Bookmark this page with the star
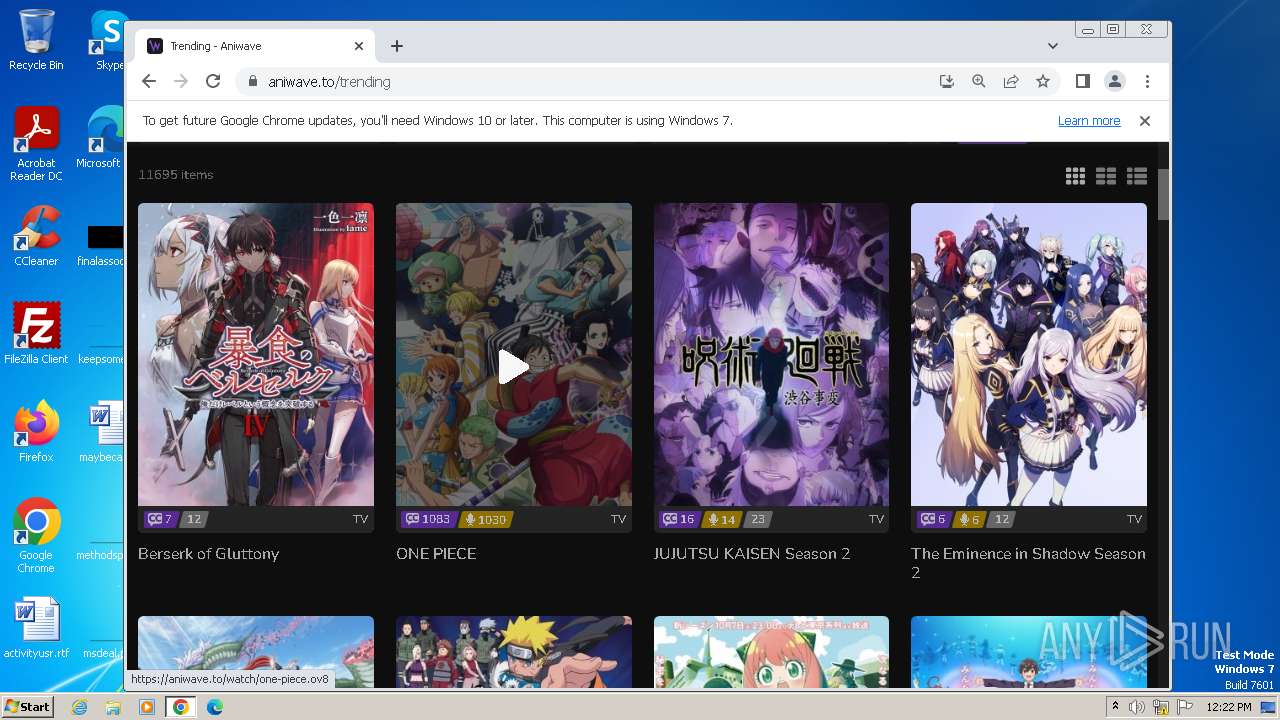The width and height of the screenshot is (1280, 720). tap(1043, 82)
